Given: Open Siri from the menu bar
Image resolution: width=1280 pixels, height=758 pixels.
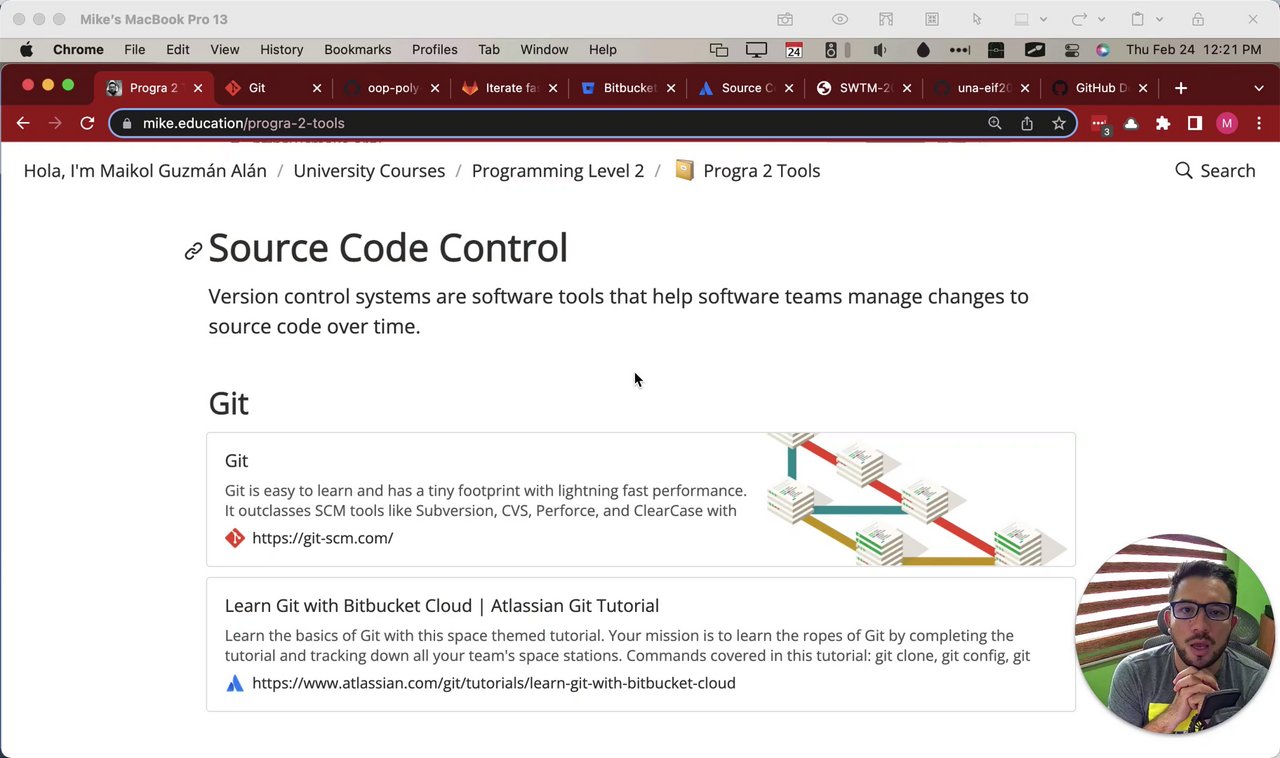Looking at the screenshot, I should [x=1103, y=49].
